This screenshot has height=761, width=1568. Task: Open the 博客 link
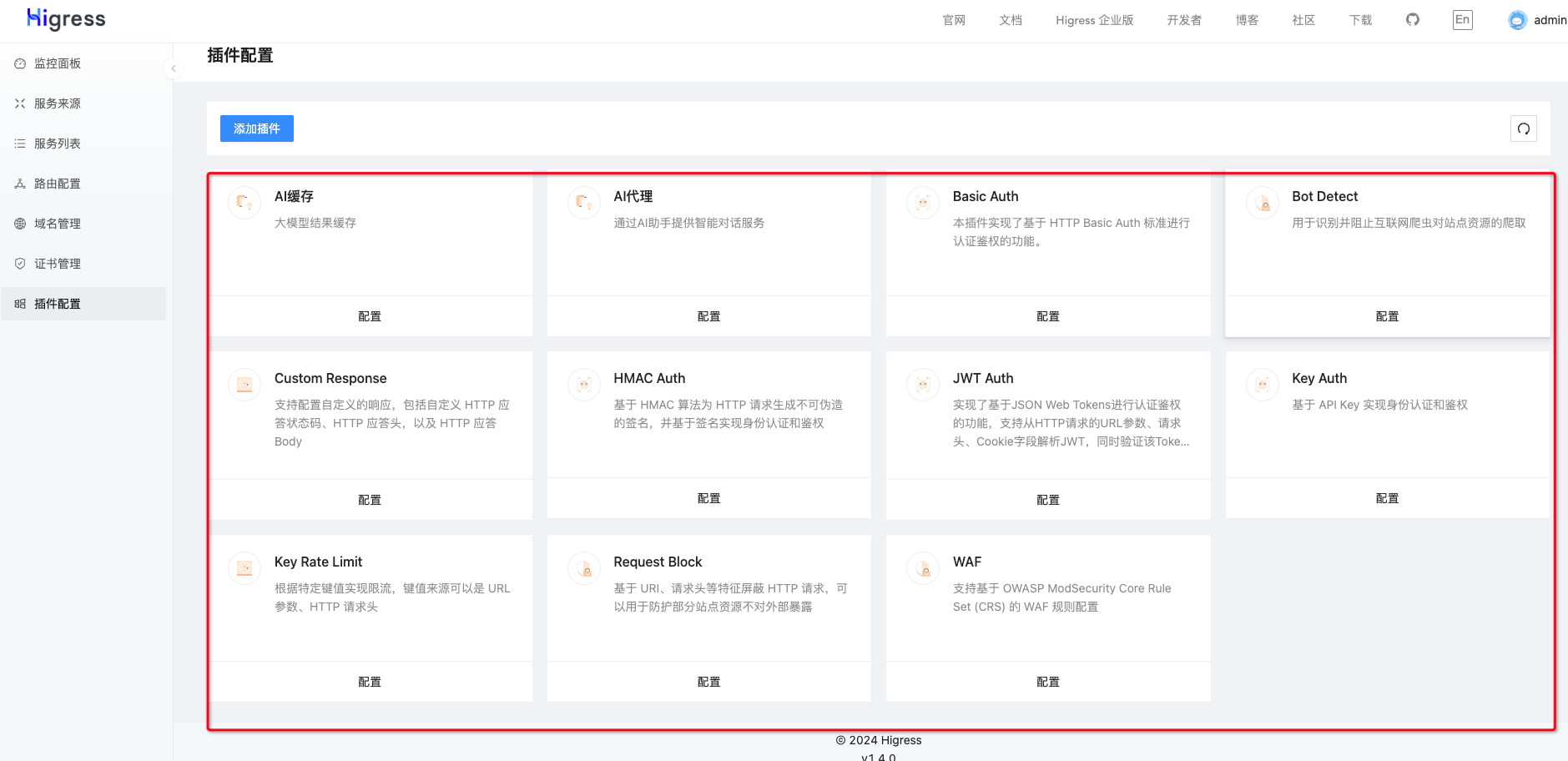pyautogui.click(x=1247, y=20)
